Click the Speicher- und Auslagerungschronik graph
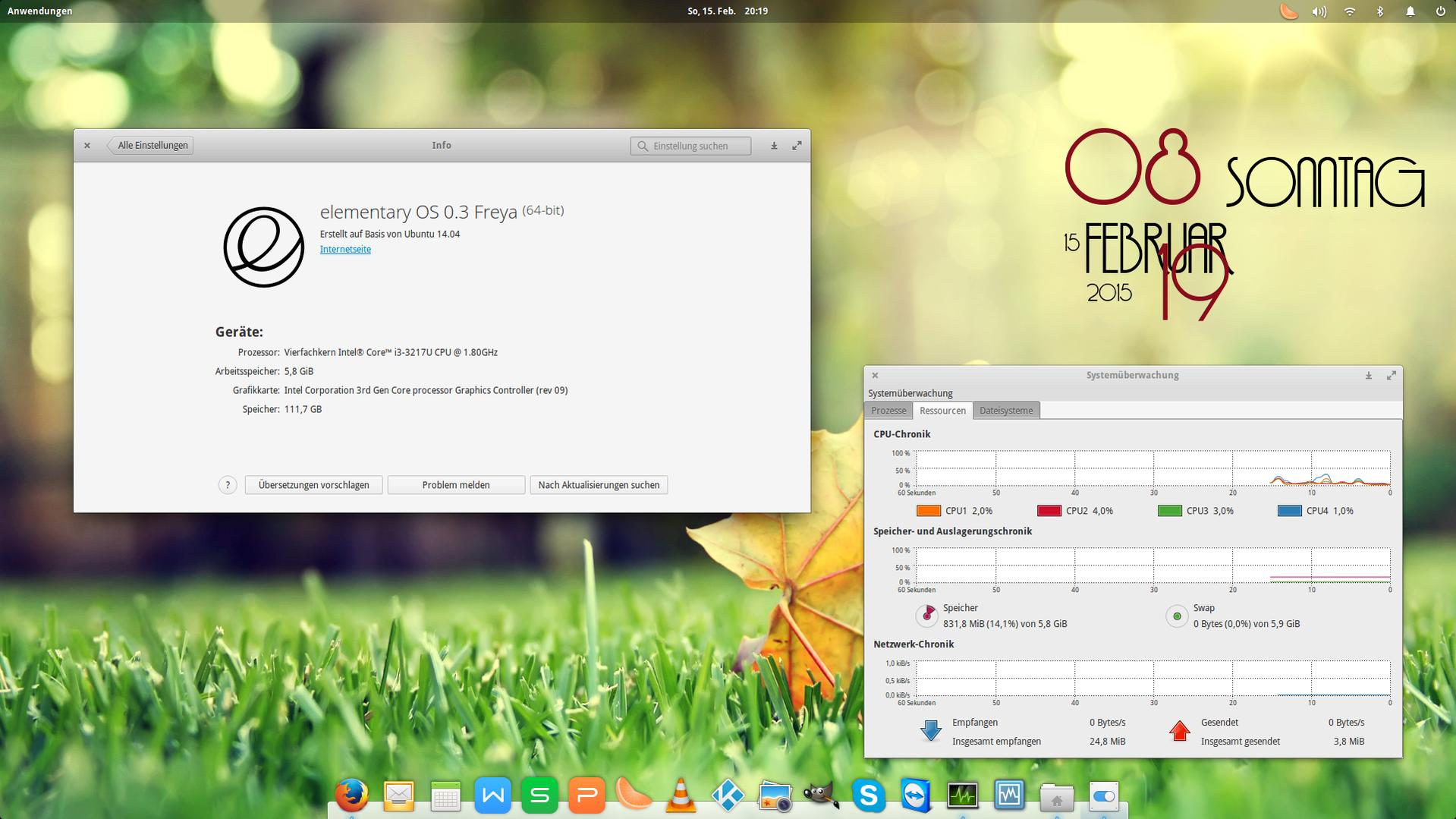Image resolution: width=1456 pixels, height=819 pixels. coord(1153,565)
